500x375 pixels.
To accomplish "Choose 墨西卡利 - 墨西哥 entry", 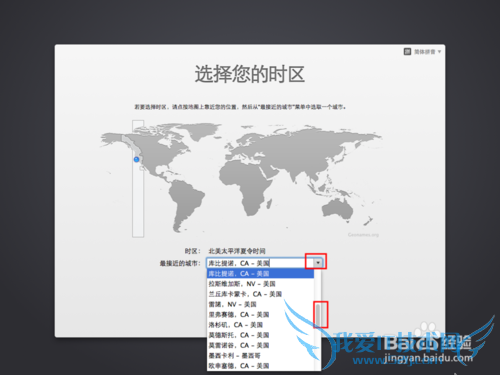I will pos(260,356).
